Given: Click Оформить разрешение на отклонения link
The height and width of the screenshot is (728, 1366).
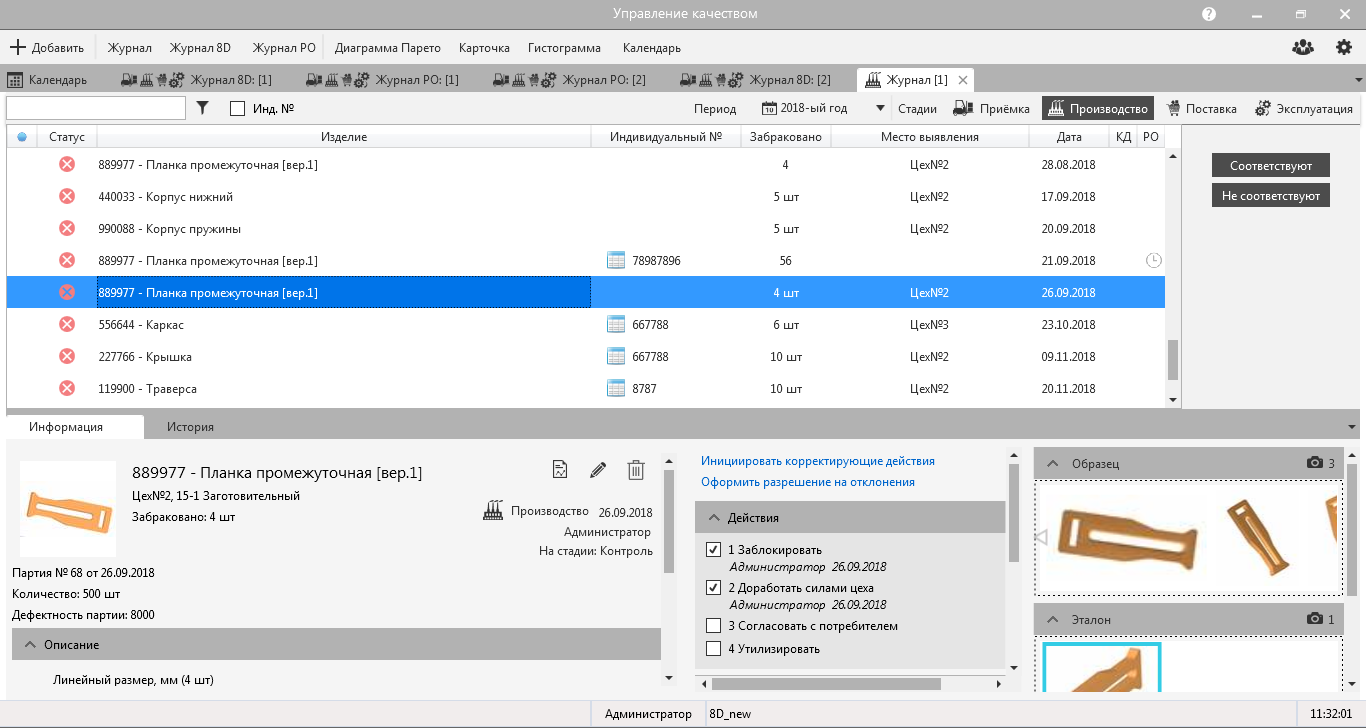Looking at the screenshot, I should tap(808, 482).
